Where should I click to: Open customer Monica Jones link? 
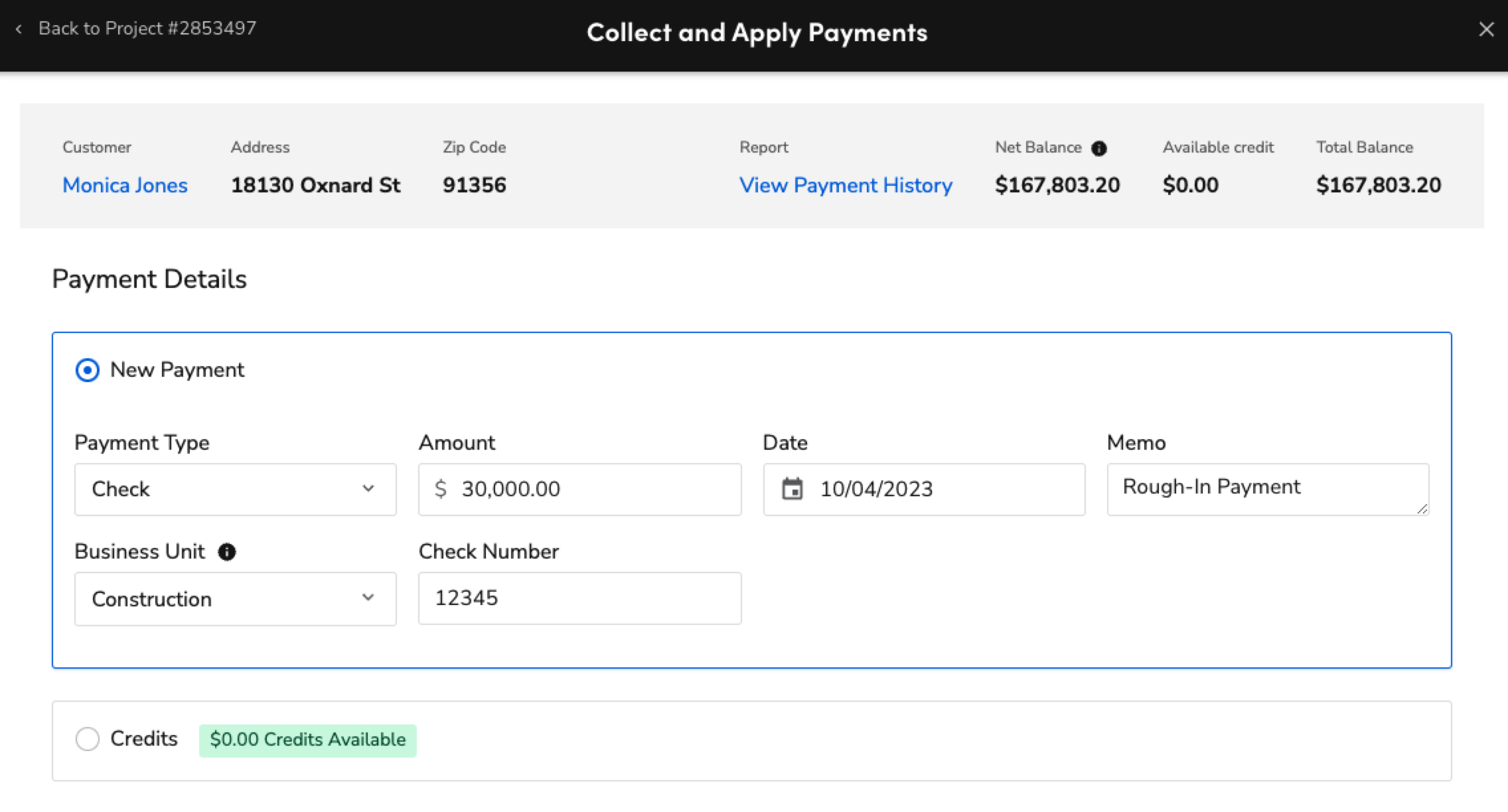[125, 185]
